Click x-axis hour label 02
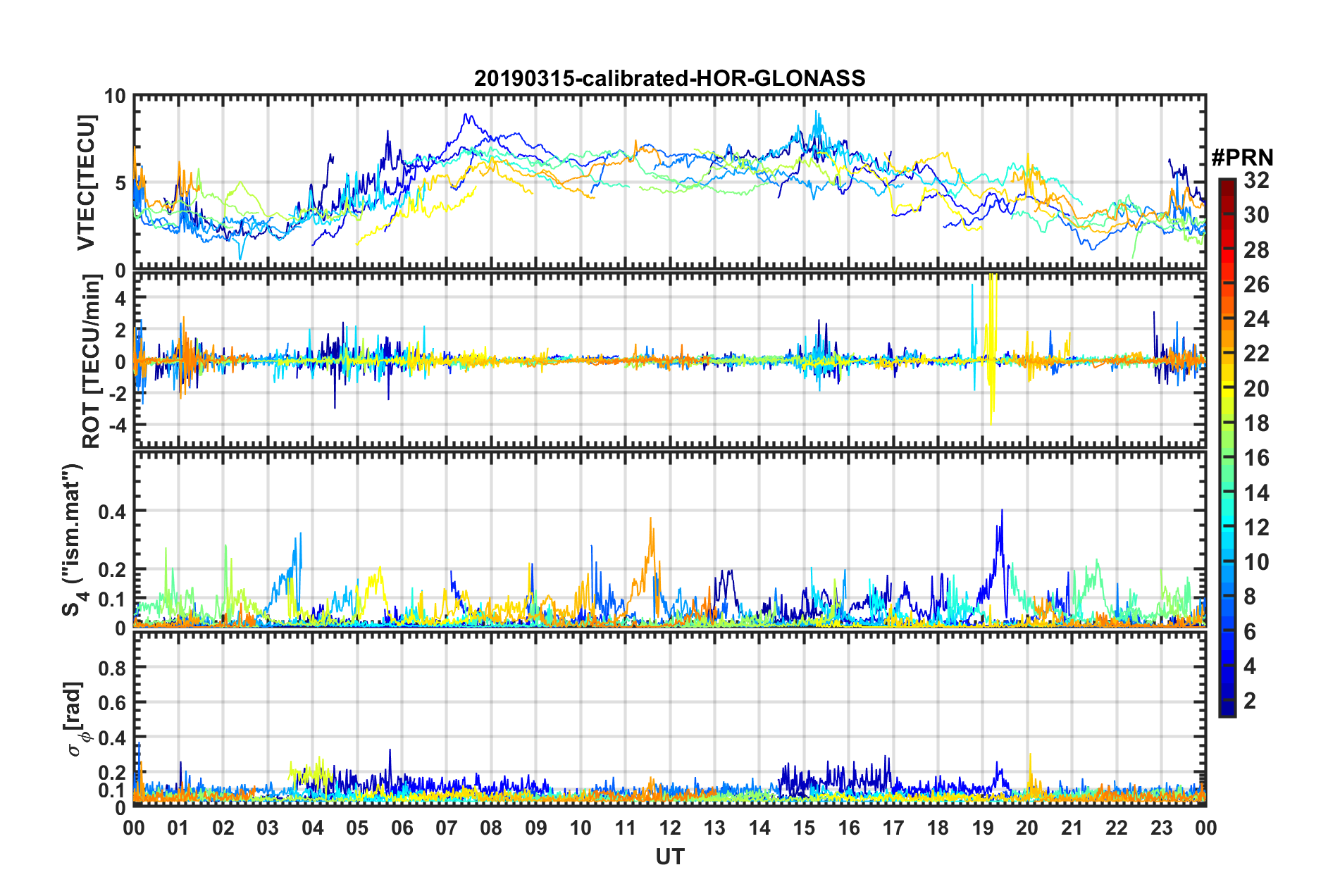The width and height of the screenshot is (1340, 896). [x=223, y=828]
